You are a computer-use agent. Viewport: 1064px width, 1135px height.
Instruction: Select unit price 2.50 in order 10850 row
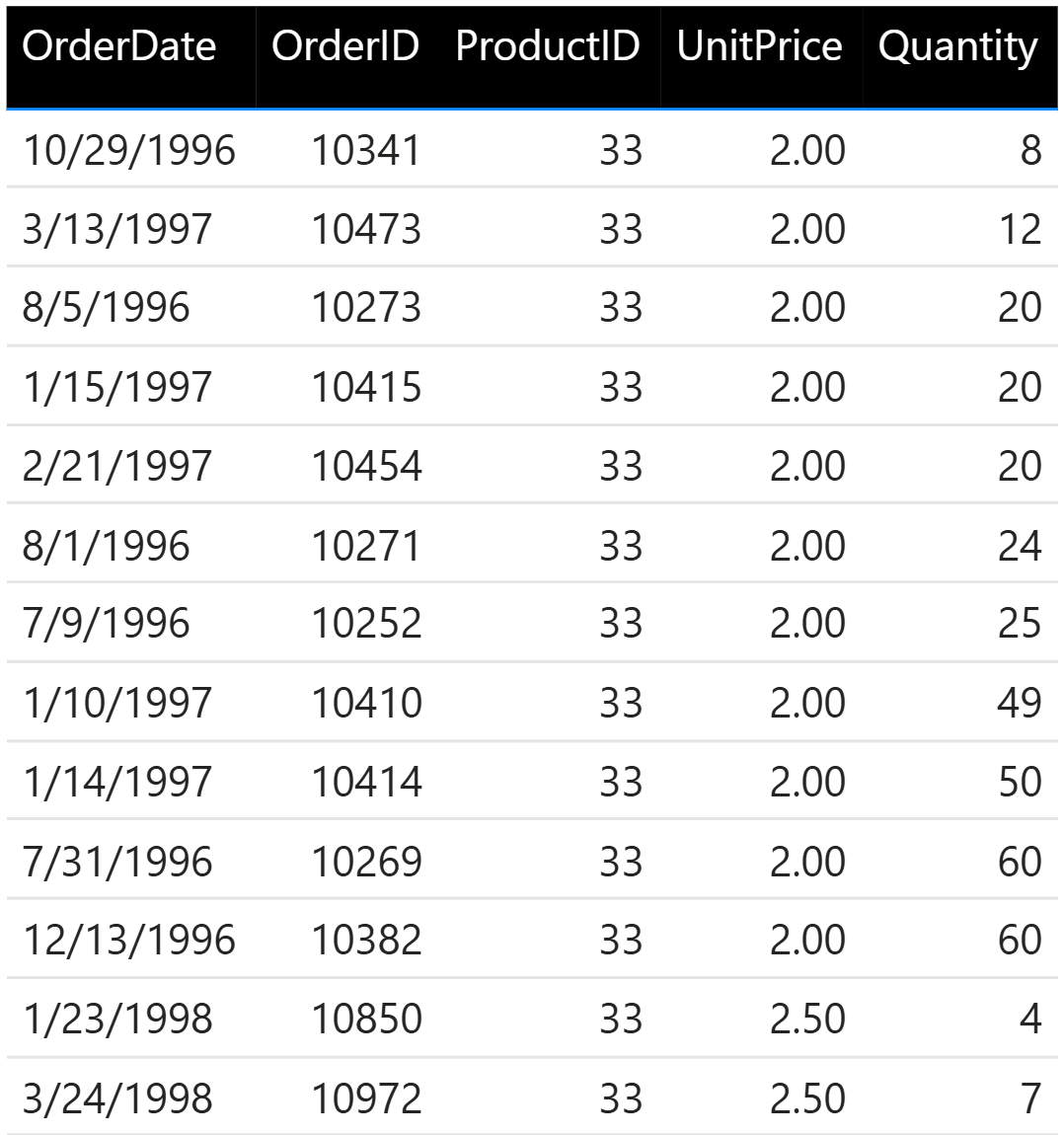[807, 1020]
